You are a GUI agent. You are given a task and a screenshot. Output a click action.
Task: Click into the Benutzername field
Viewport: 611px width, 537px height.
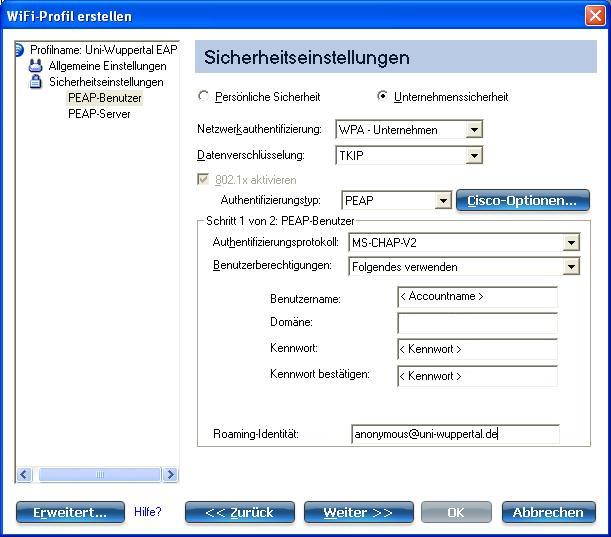click(x=477, y=297)
